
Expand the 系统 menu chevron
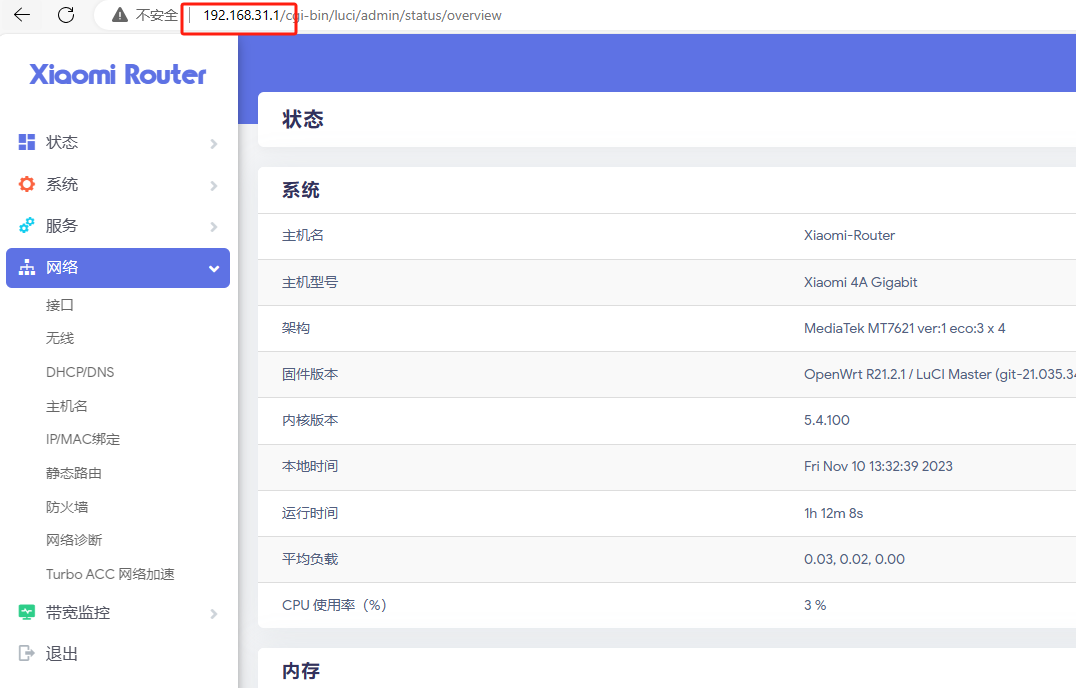[x=214, y=185]
